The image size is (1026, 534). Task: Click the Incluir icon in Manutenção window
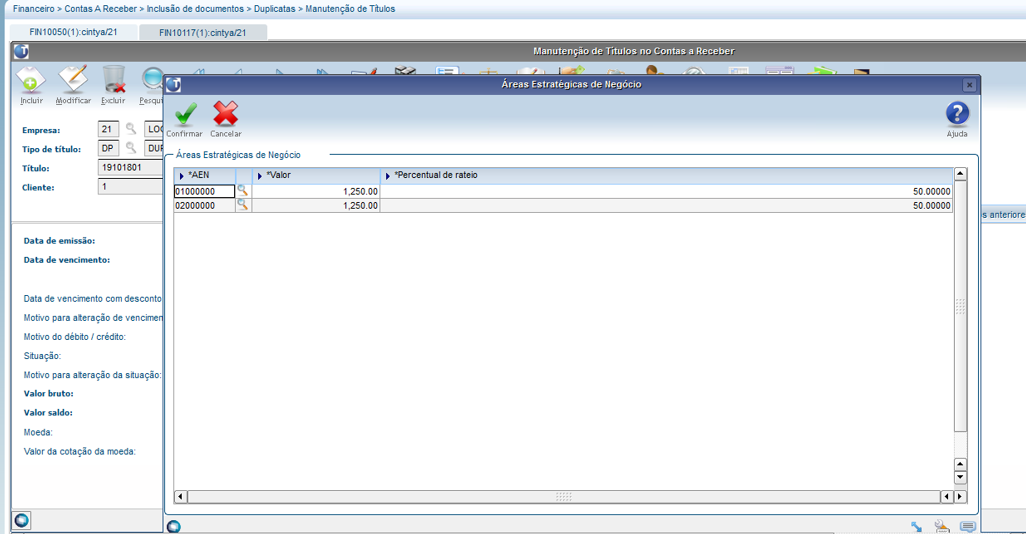(31, 80)
